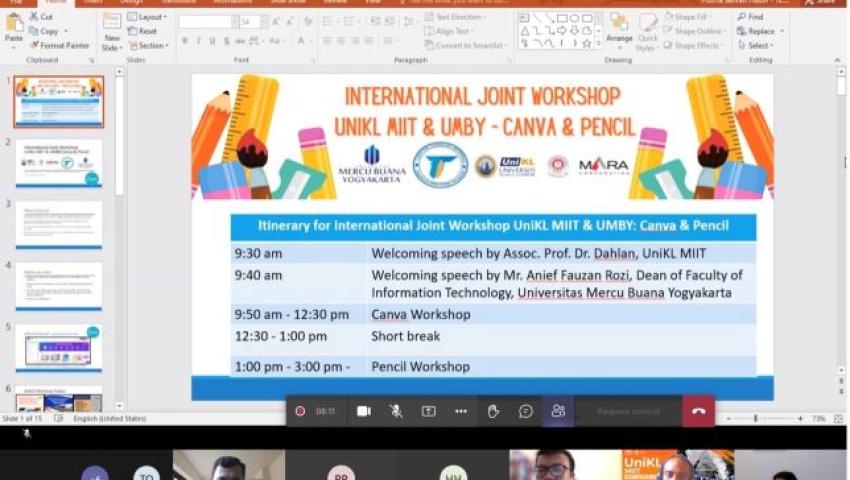Open more actions ellipsis in meeting bar

tap(461, 411)
